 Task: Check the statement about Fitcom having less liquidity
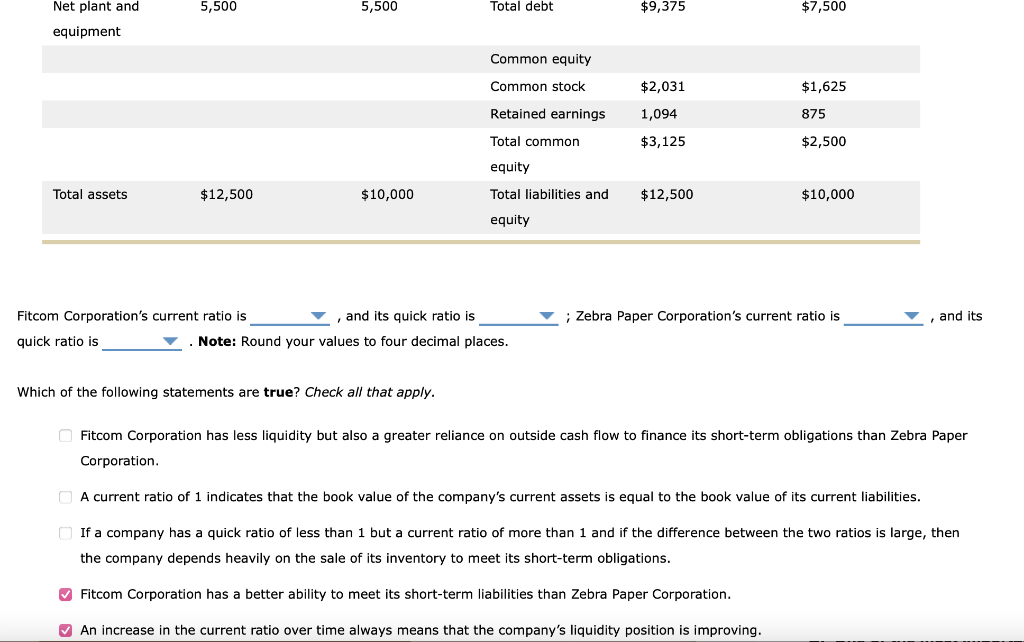coord(65,435)
